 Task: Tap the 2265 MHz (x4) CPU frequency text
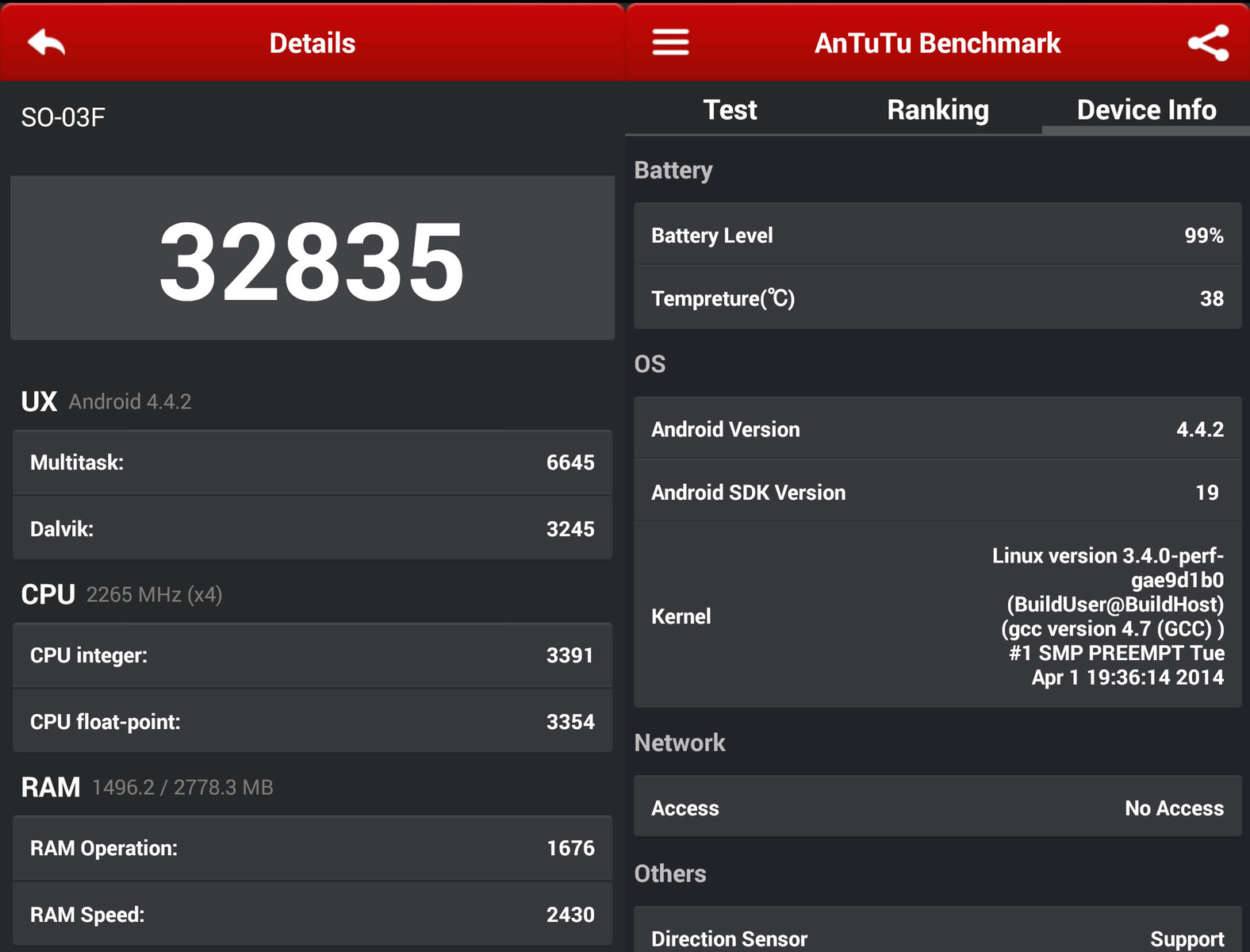154,595
